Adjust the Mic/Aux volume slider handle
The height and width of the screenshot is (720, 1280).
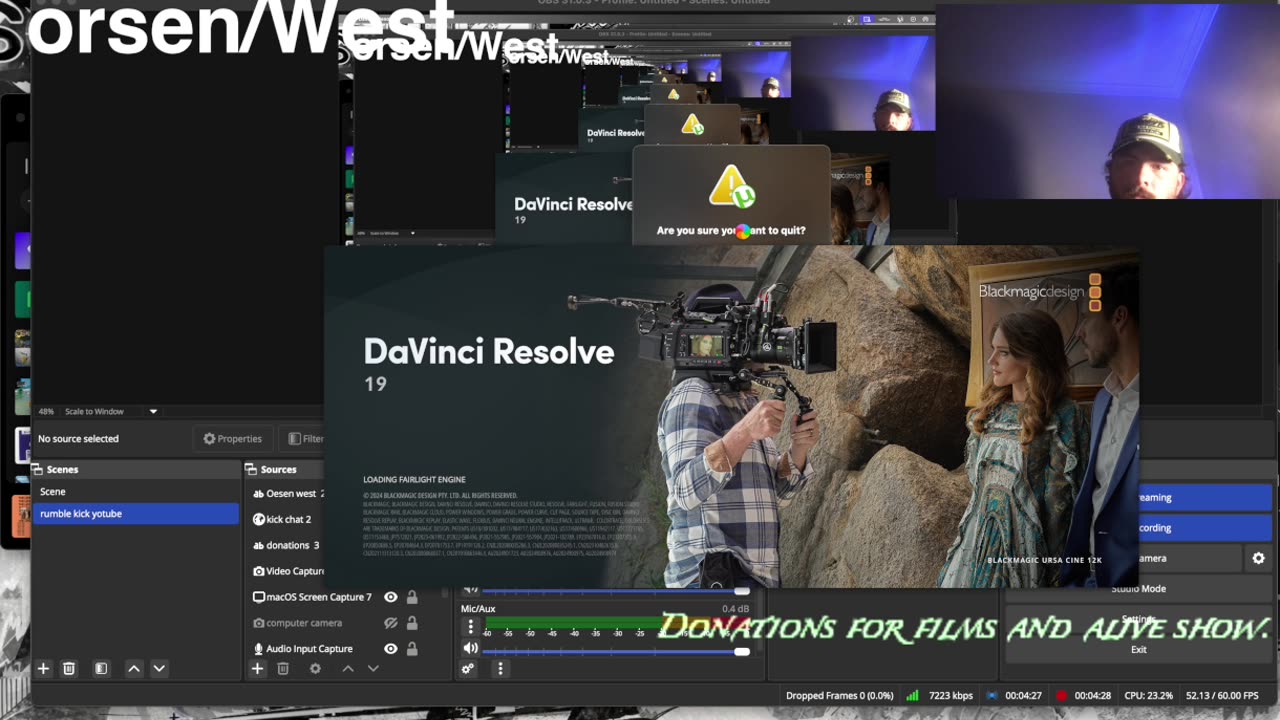[742, 651]
